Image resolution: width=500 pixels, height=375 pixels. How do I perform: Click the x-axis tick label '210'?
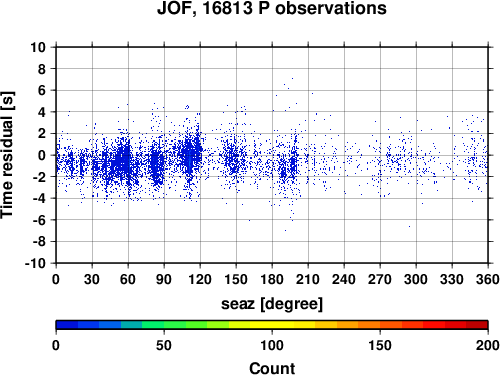(308, 279)
